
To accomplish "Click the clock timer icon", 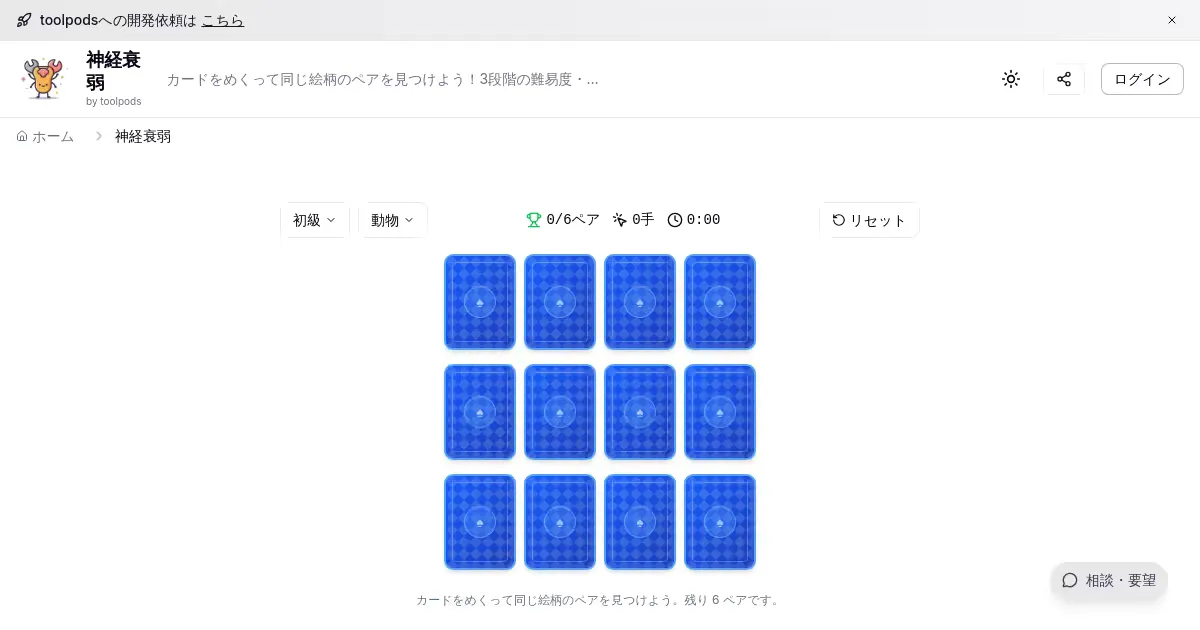I will (x=675, y=220).
